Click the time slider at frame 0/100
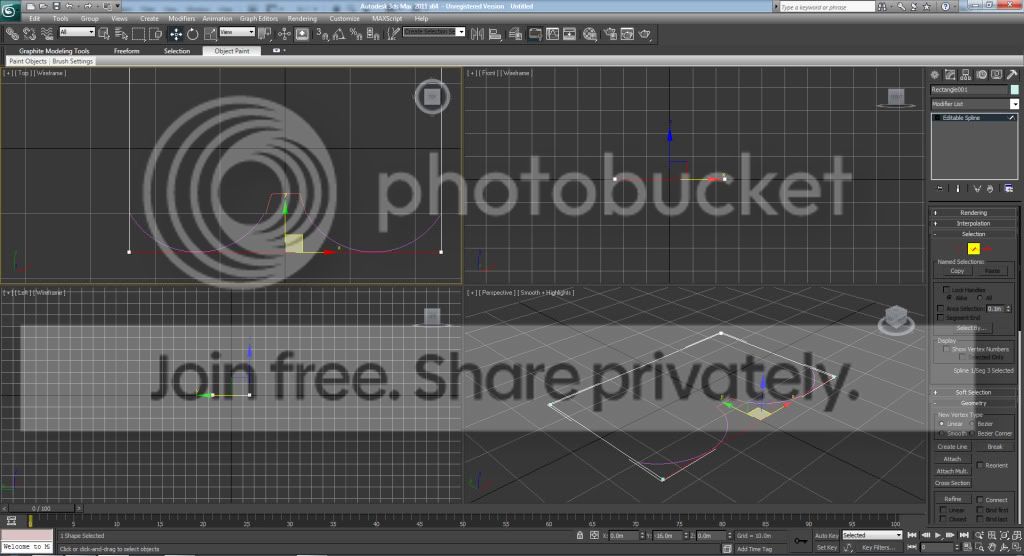Screen dimensions: 1024x556 coord(41,508)
